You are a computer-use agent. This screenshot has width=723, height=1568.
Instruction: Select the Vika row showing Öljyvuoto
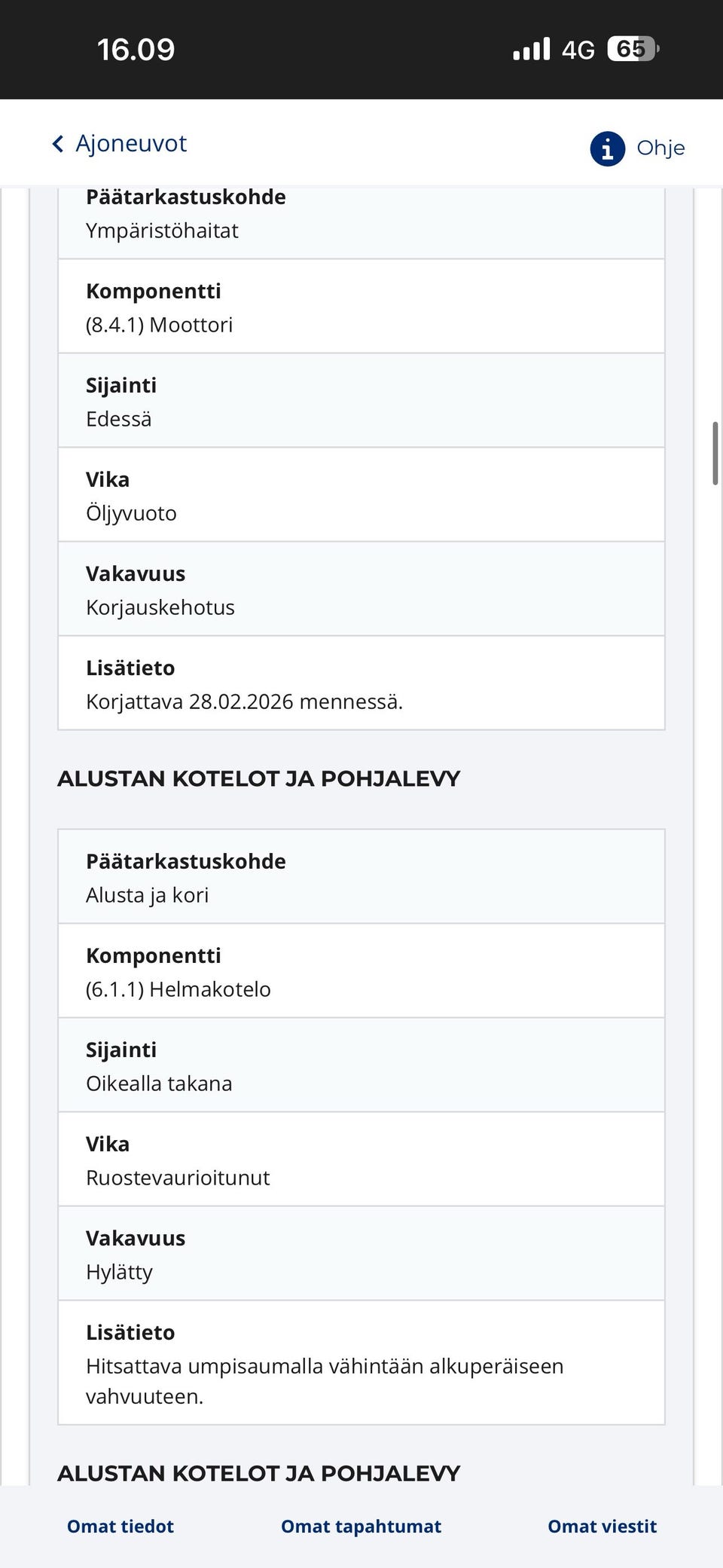click(360, 495)
